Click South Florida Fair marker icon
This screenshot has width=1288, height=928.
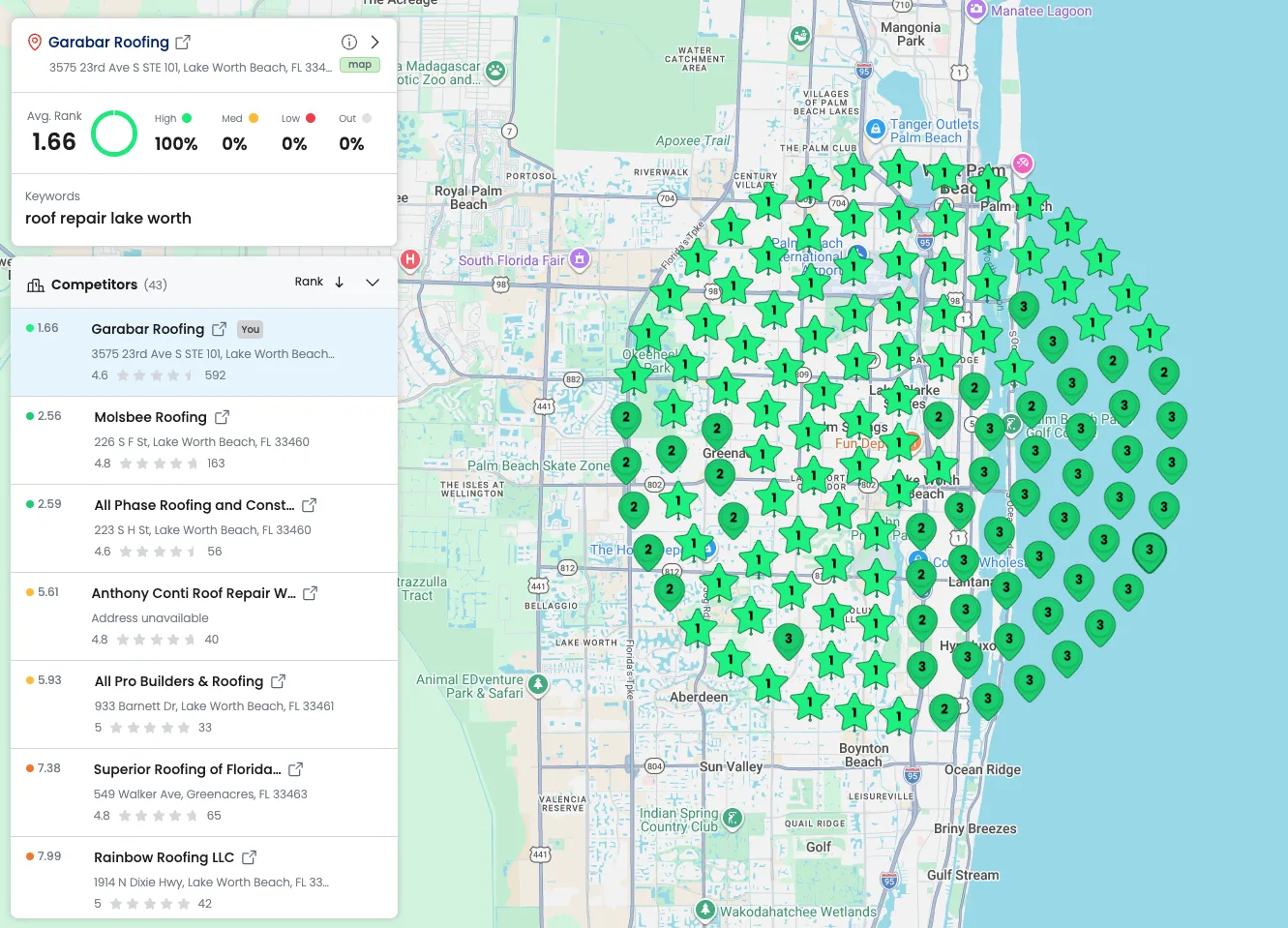580,258
